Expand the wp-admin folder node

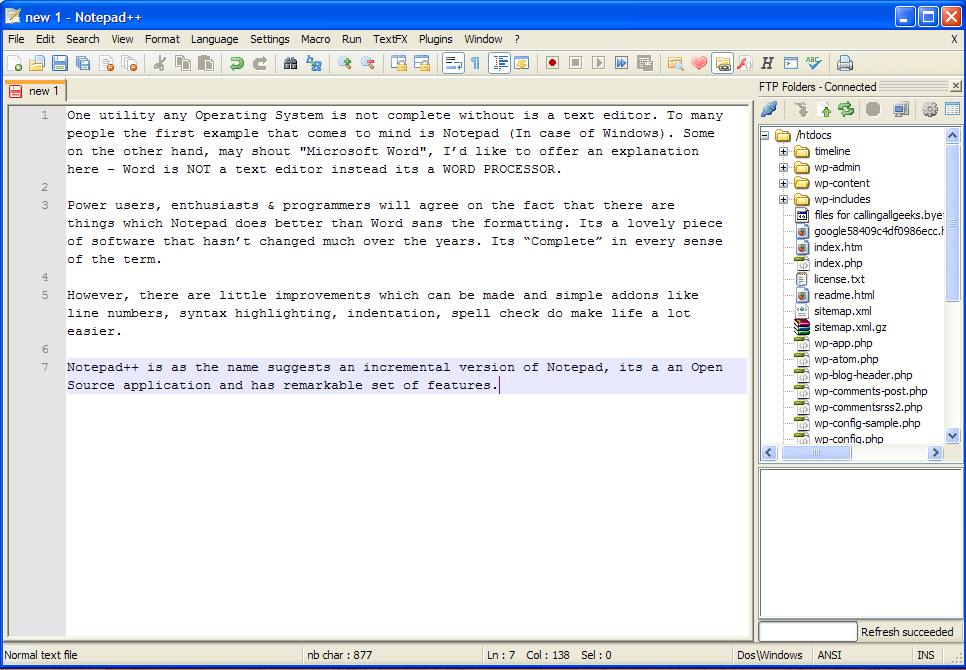click(x=783, y=167)
